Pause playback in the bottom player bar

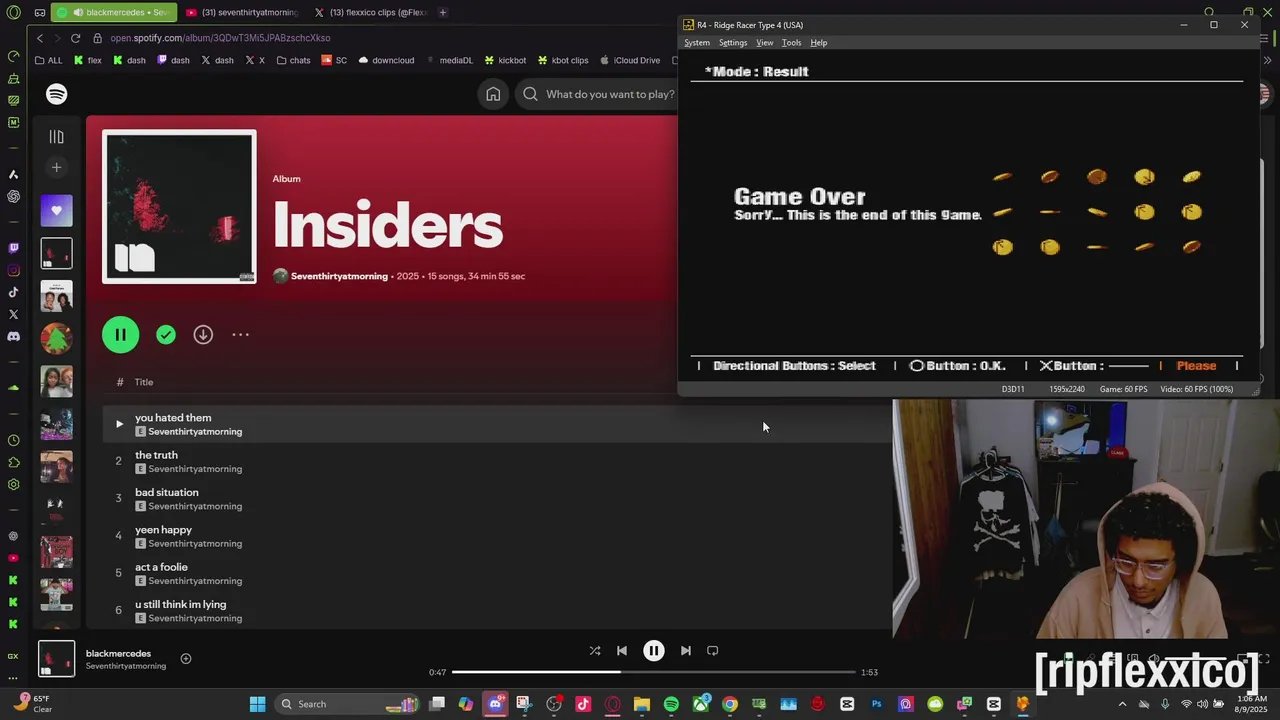click(653, 651)
